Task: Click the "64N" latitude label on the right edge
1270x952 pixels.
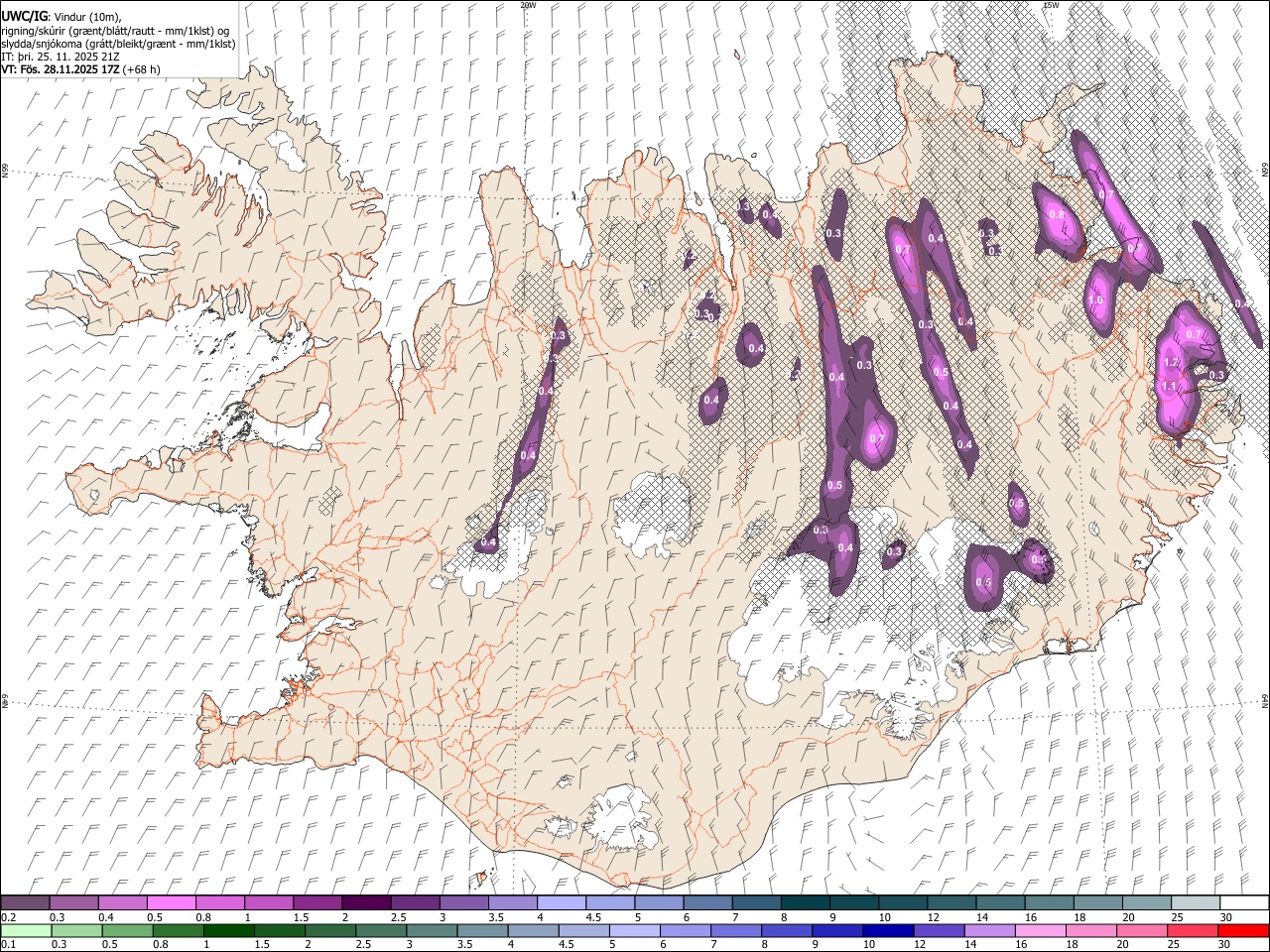Action: point(1265,700)
